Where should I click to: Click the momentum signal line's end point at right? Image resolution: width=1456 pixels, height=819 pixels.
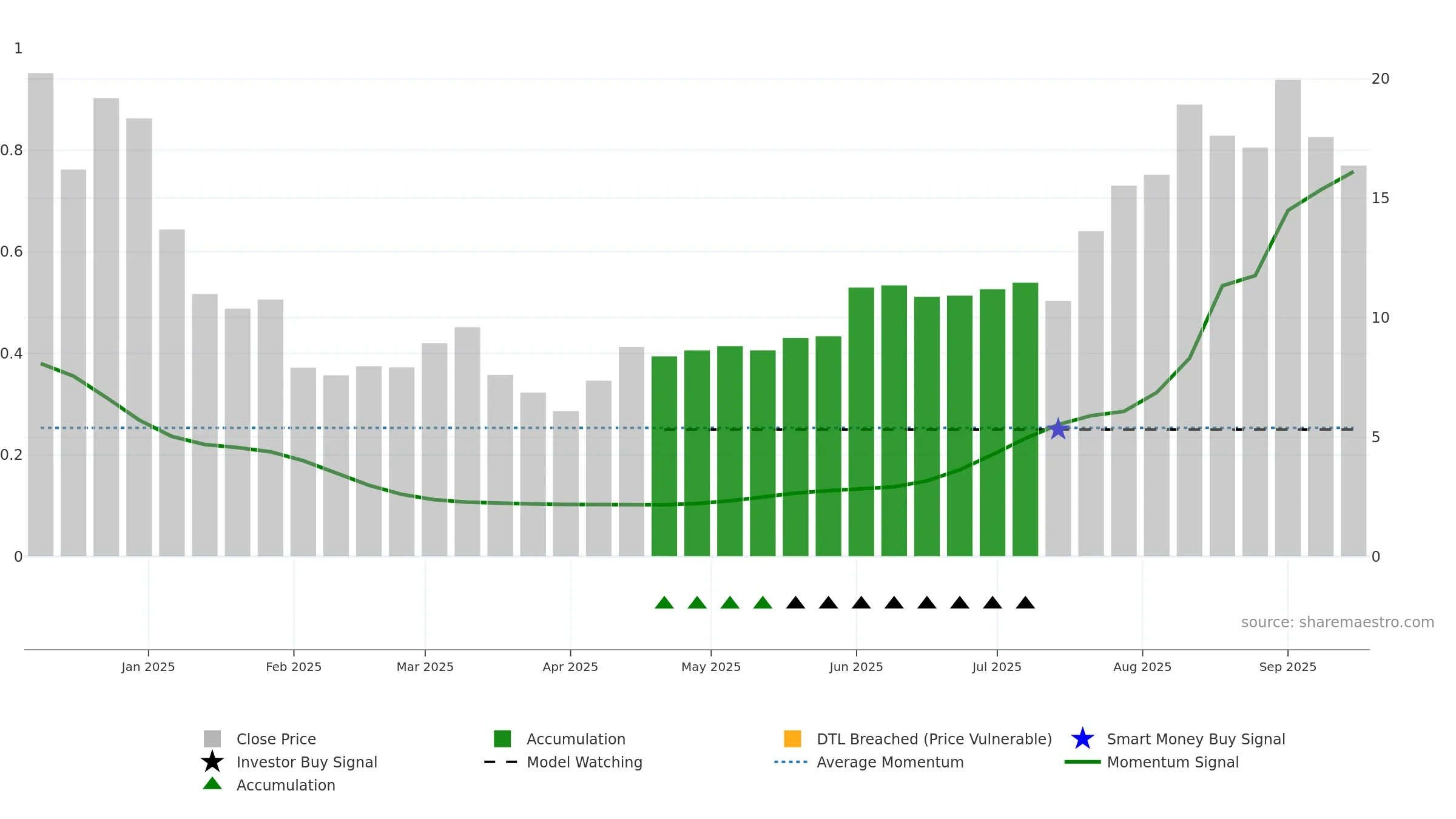coord(1353,172)
